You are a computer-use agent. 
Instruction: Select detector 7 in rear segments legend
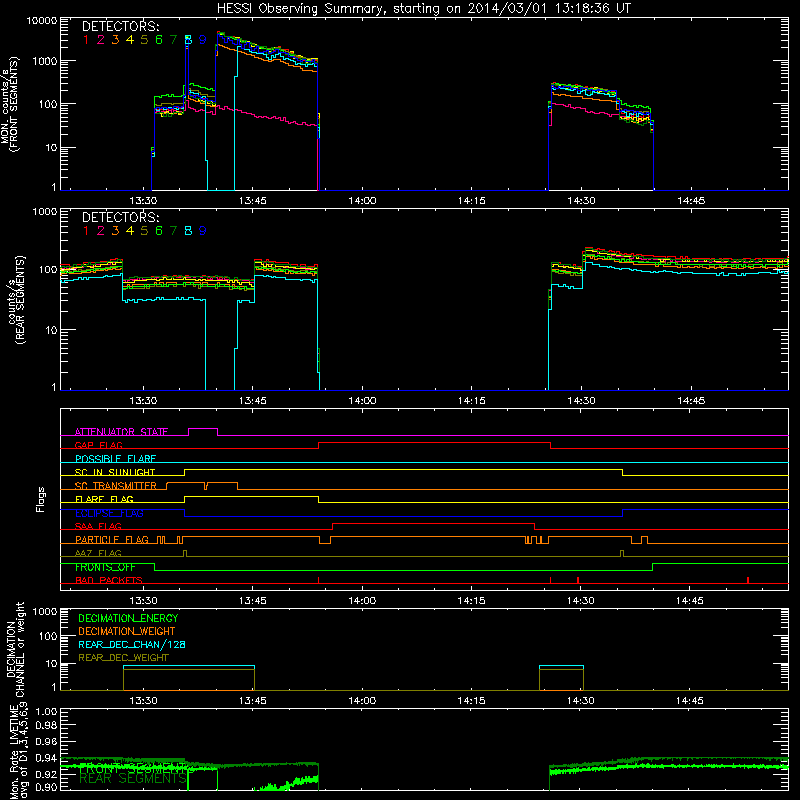(x=173, y=231)
